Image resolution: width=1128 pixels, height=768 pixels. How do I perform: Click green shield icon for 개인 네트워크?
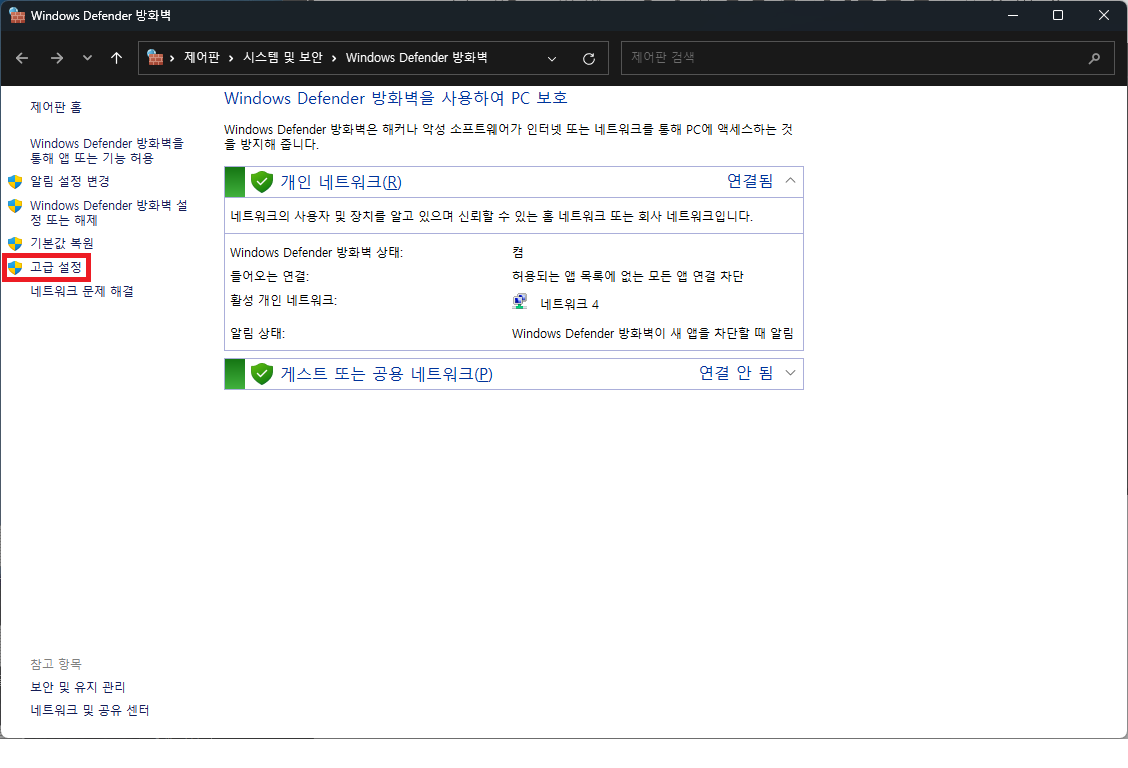(x=262, y=182)
